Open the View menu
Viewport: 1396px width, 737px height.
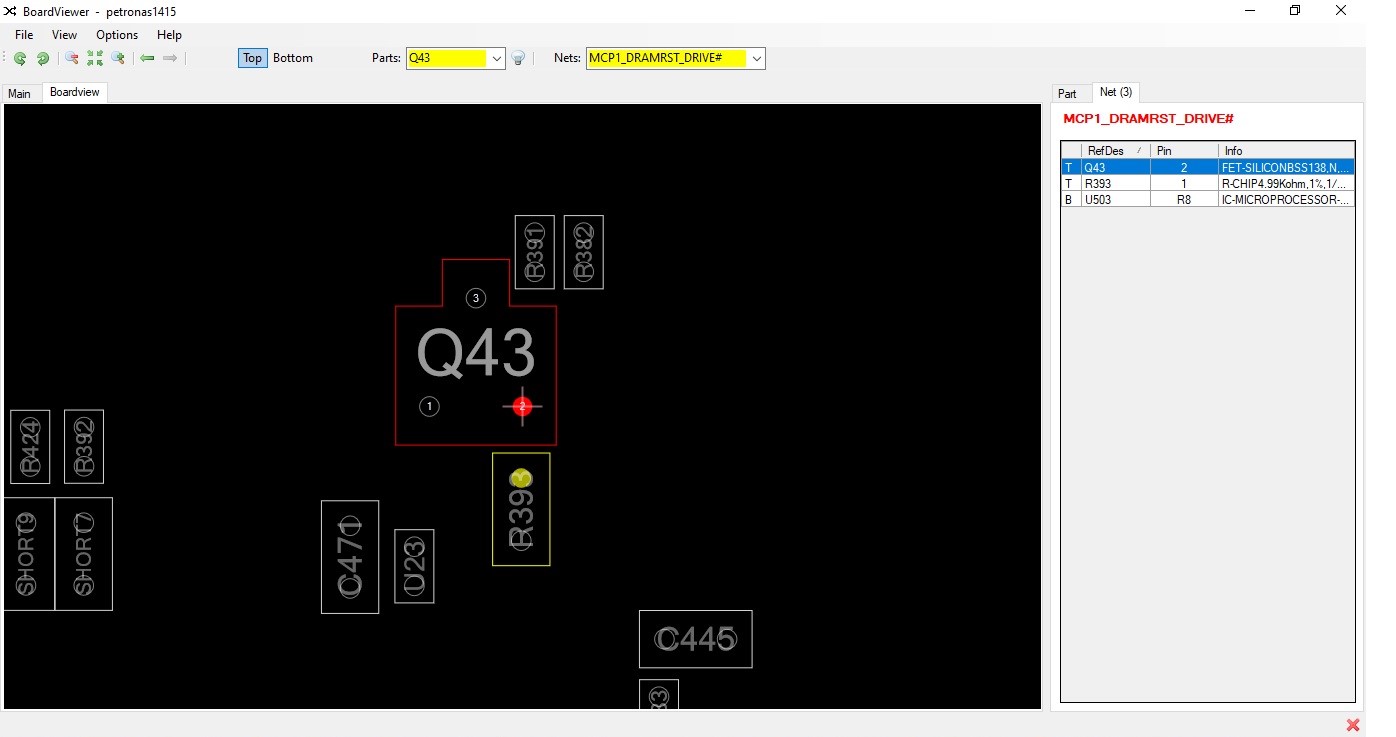pyautogui.click(x=64, y=35)
